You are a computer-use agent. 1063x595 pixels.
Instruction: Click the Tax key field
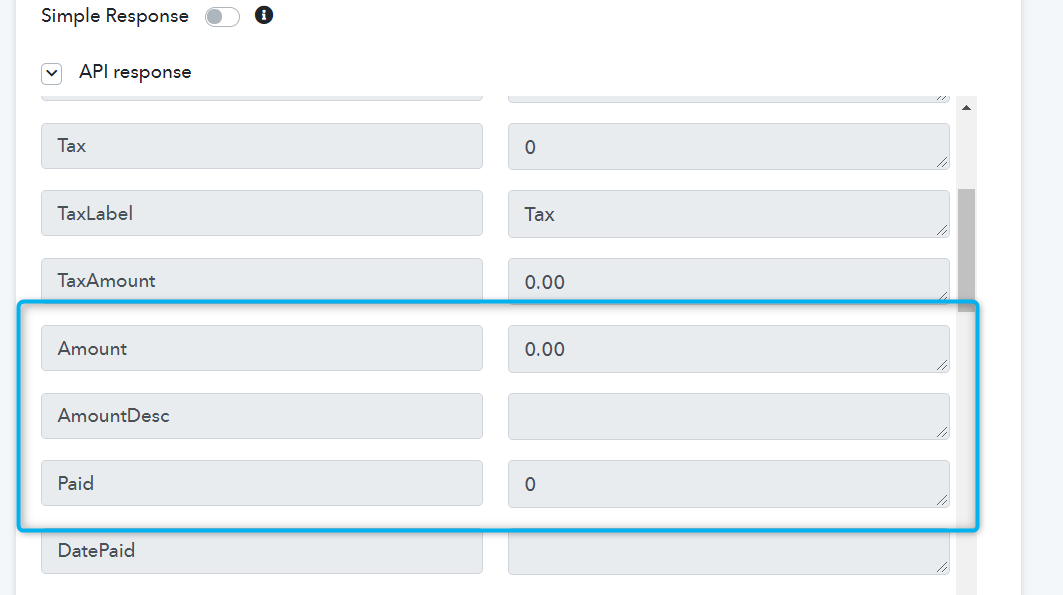[x=262, y=146]
